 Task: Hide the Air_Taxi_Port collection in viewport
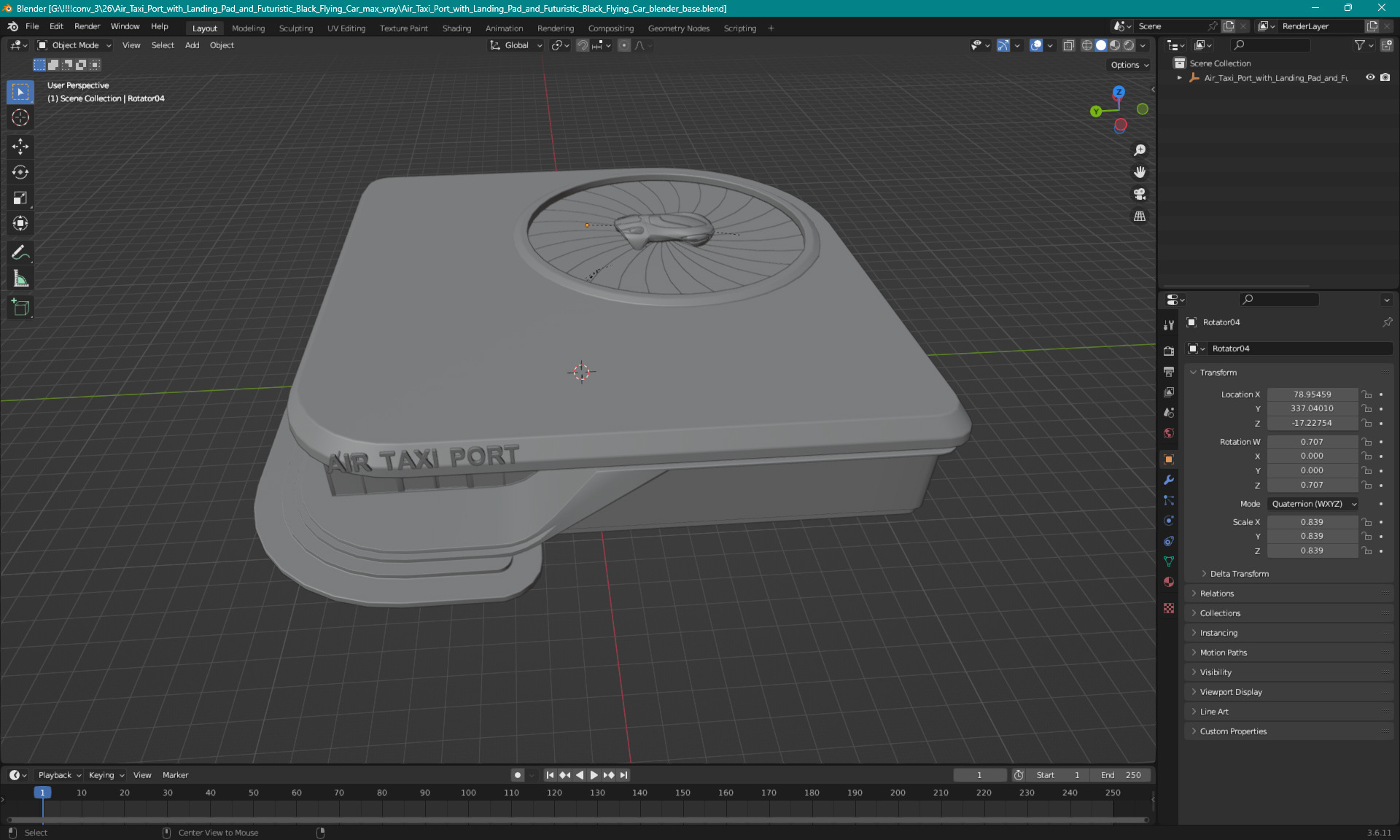(1370, 78)
